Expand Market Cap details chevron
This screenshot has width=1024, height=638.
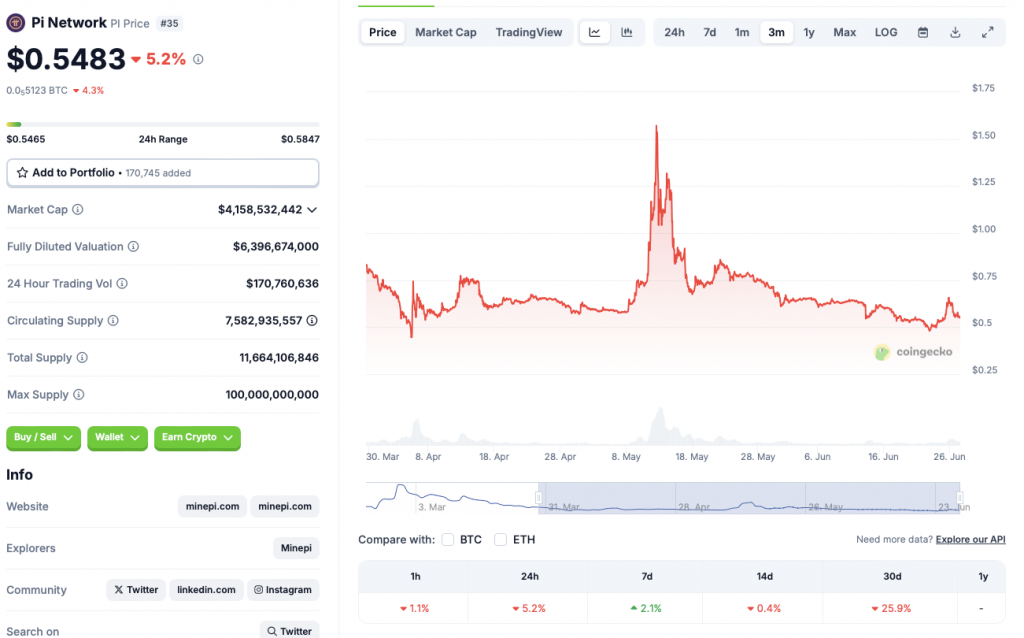point(312,210)
